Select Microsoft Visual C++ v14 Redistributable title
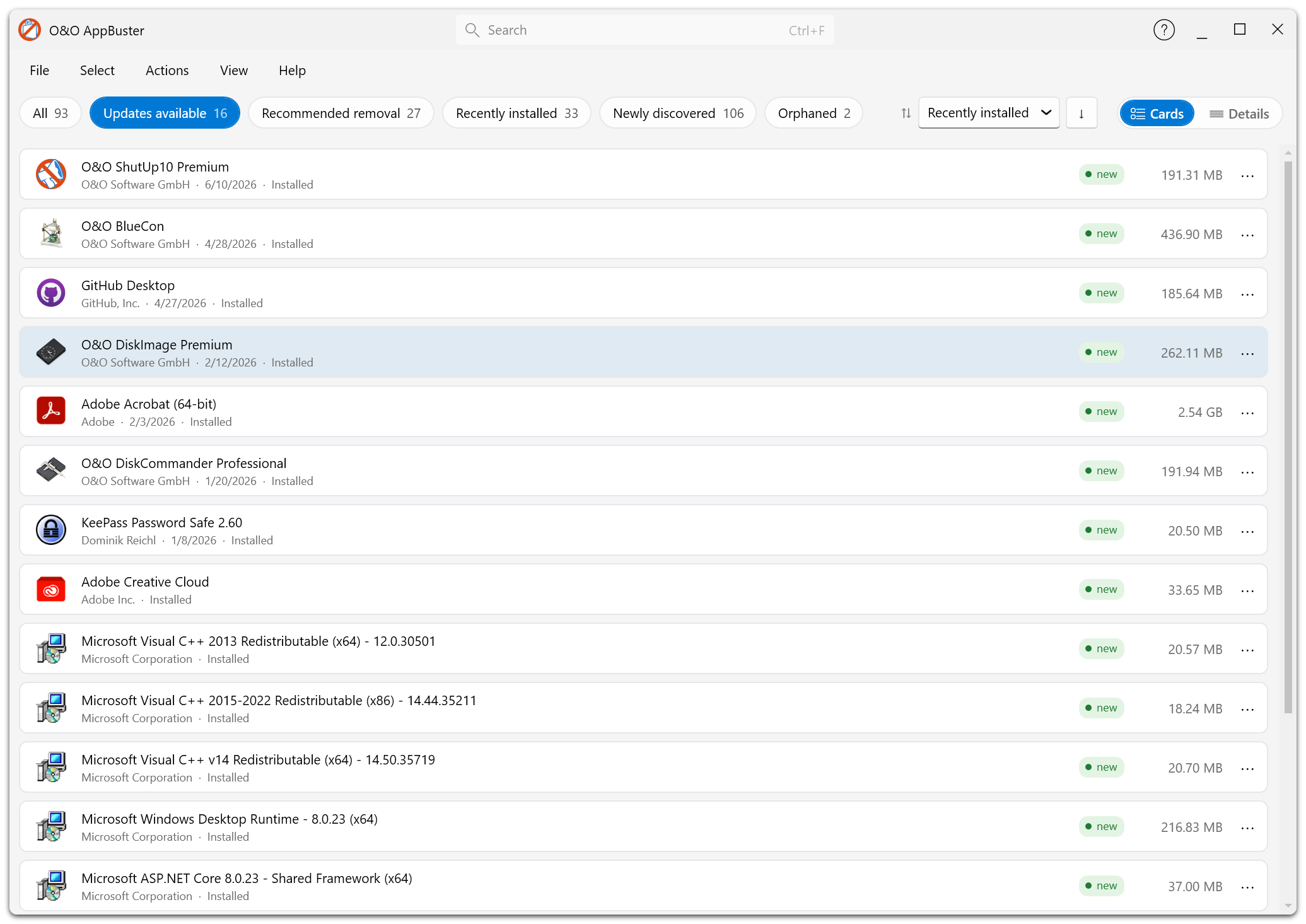The width and height of the screenshot is (1306, 924). click(x=258, y=760)
